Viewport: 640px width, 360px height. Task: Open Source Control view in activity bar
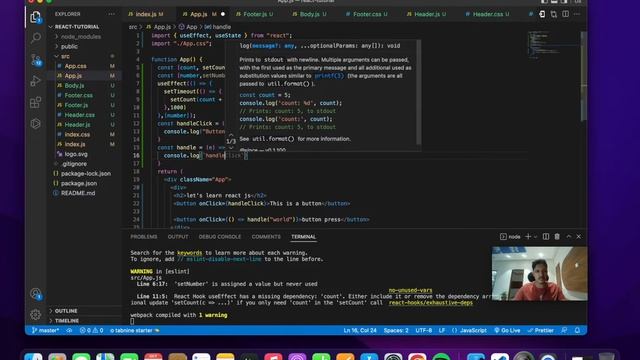click(x=36, y=60)
